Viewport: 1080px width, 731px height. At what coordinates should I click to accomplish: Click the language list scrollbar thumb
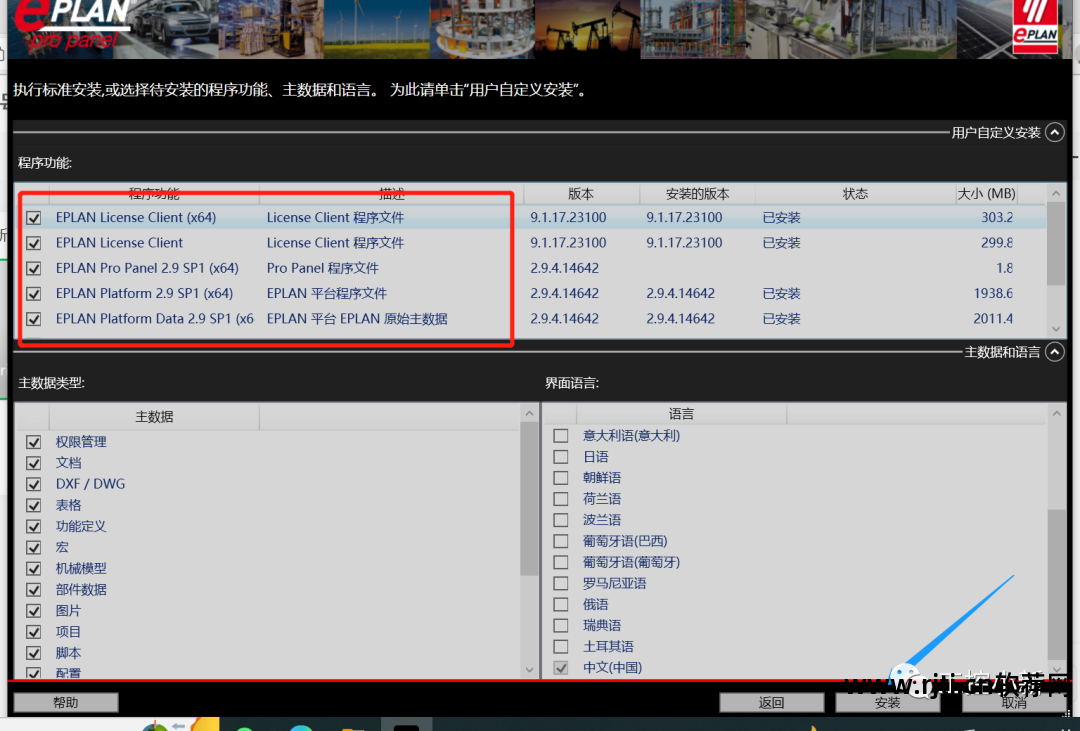[1057, 584]
